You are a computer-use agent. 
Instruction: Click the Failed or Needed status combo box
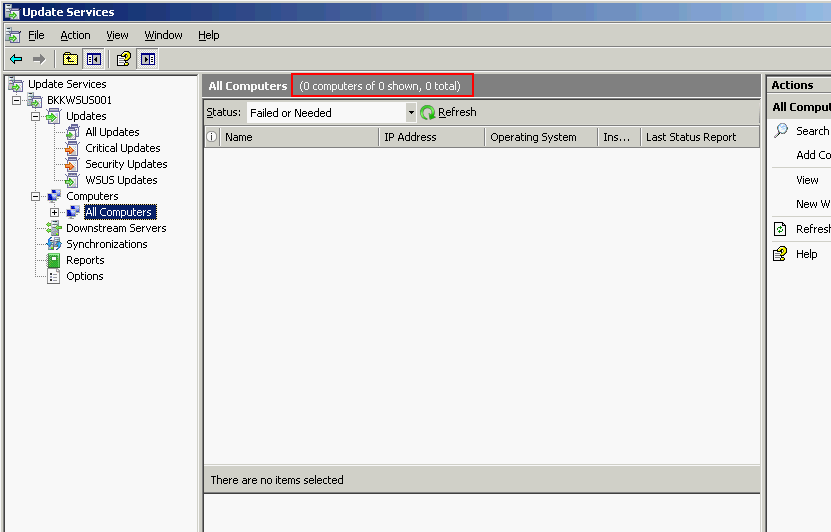point(331,113)
